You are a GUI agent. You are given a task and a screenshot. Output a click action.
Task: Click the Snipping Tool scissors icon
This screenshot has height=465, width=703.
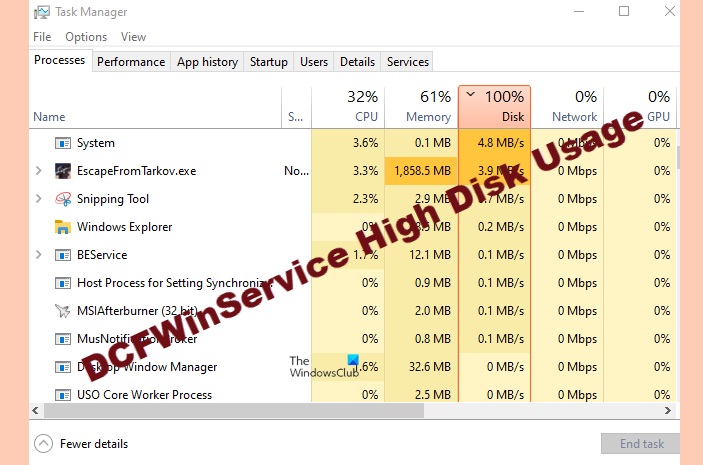pos(62,199)
